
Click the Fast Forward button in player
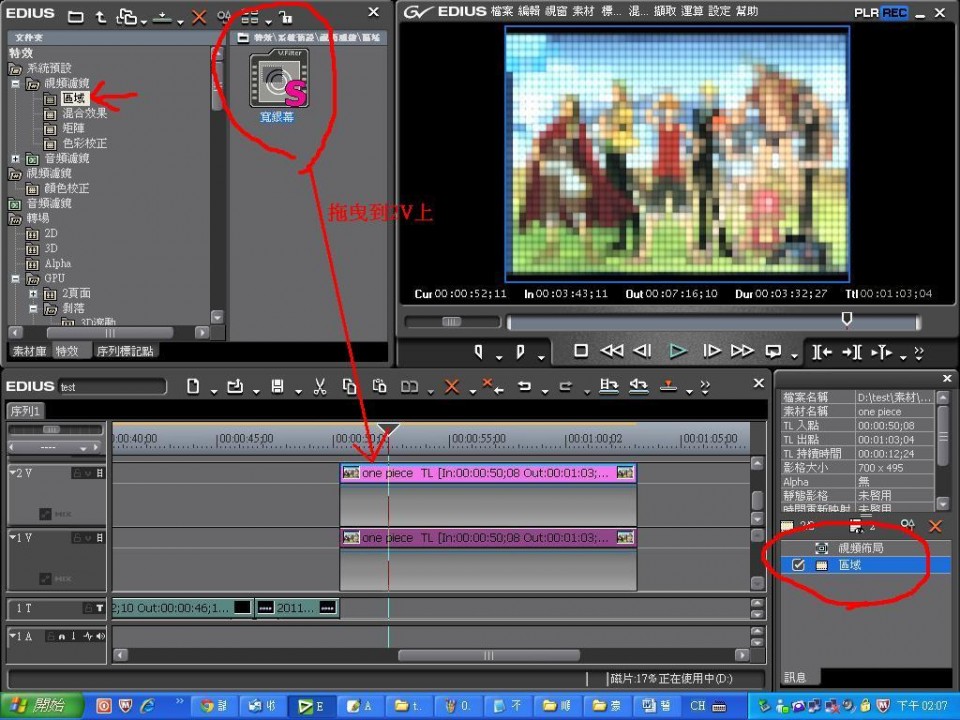742,351
